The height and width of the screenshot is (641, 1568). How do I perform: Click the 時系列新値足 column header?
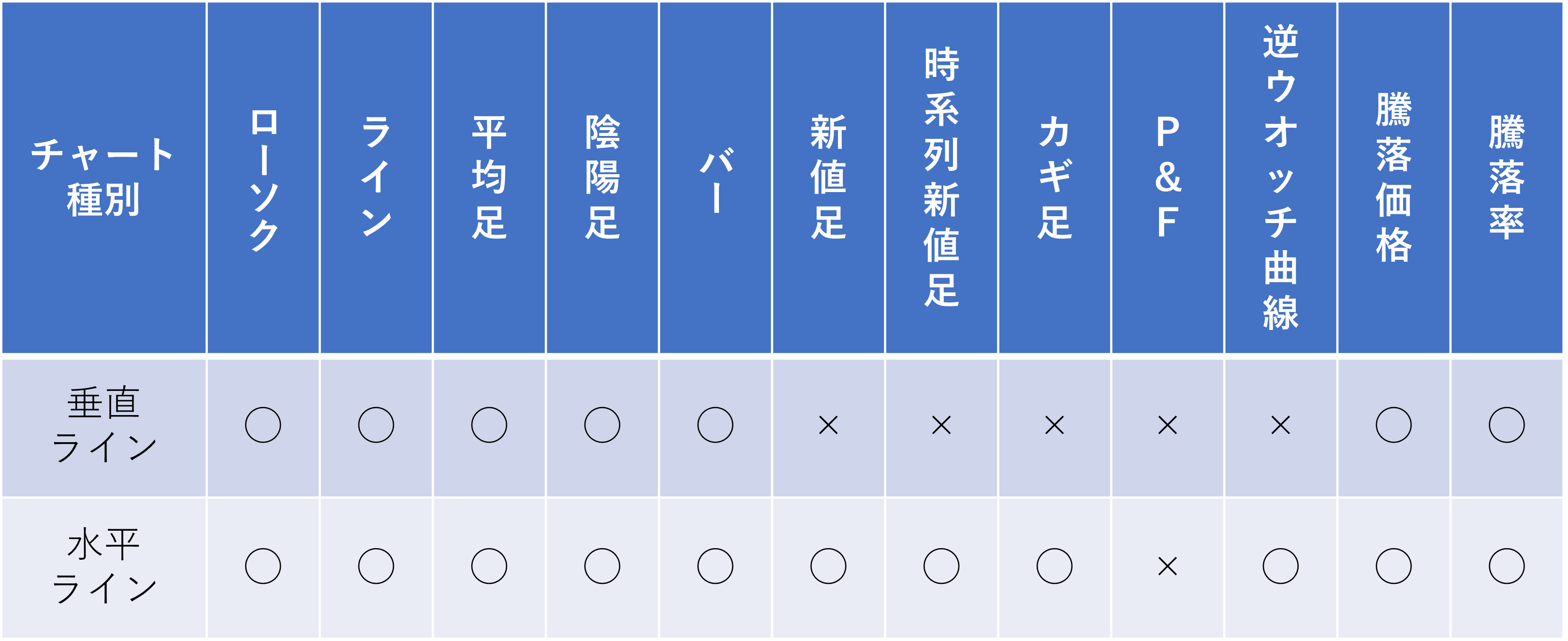pos(941,177)
